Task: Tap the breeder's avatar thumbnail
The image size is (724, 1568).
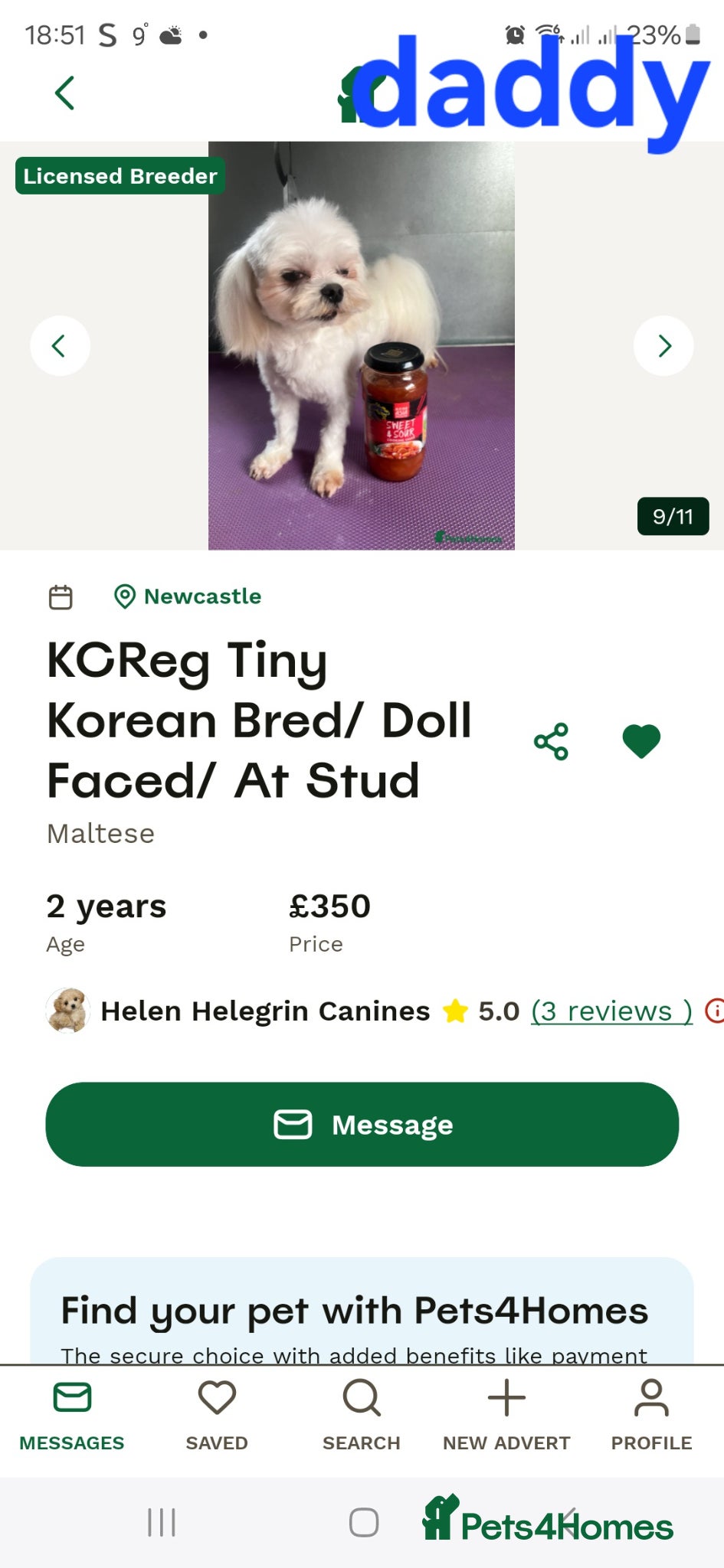Action: (x=68, y=1011)
